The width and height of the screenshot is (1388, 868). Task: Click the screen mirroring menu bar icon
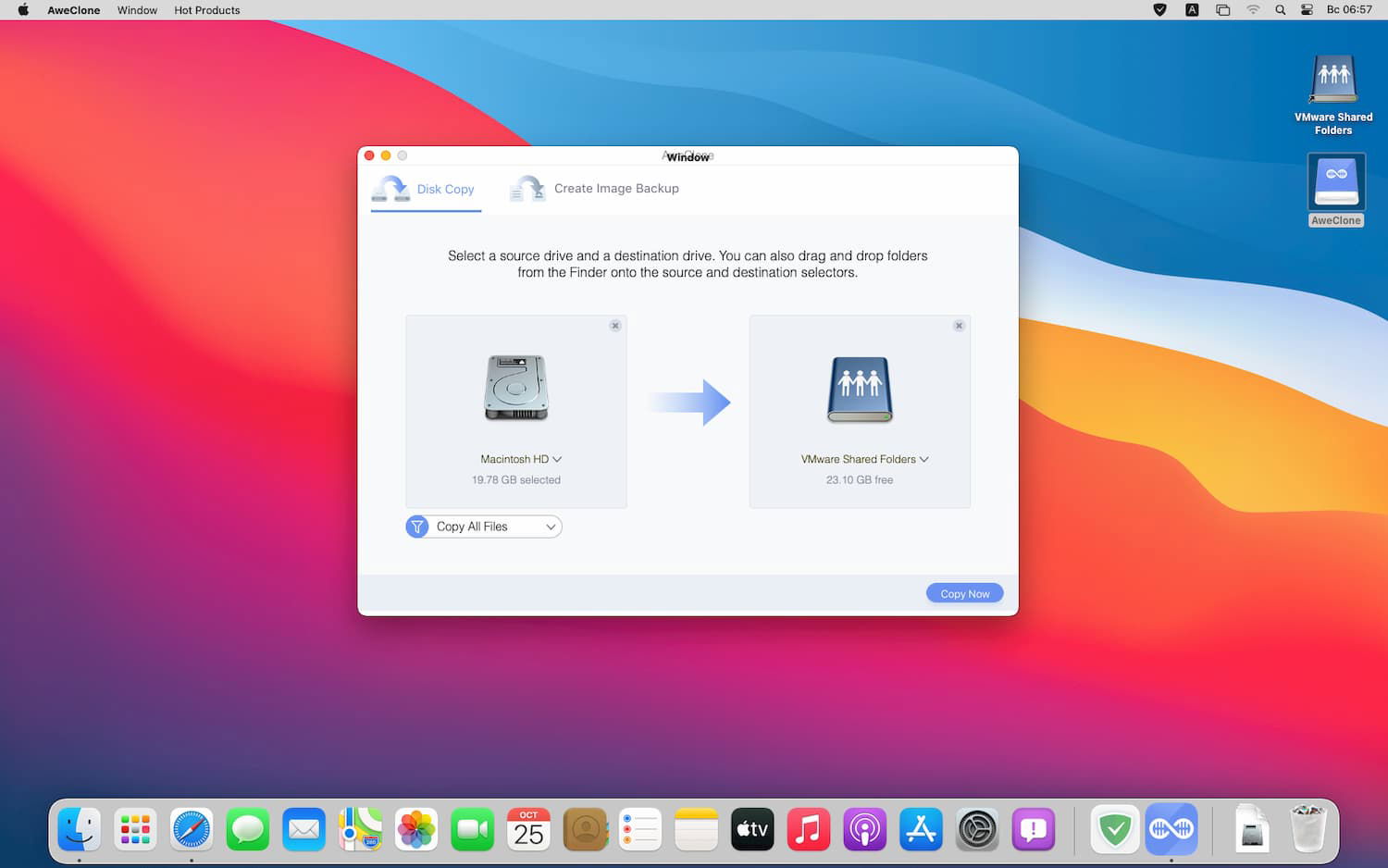(1222, 10)
